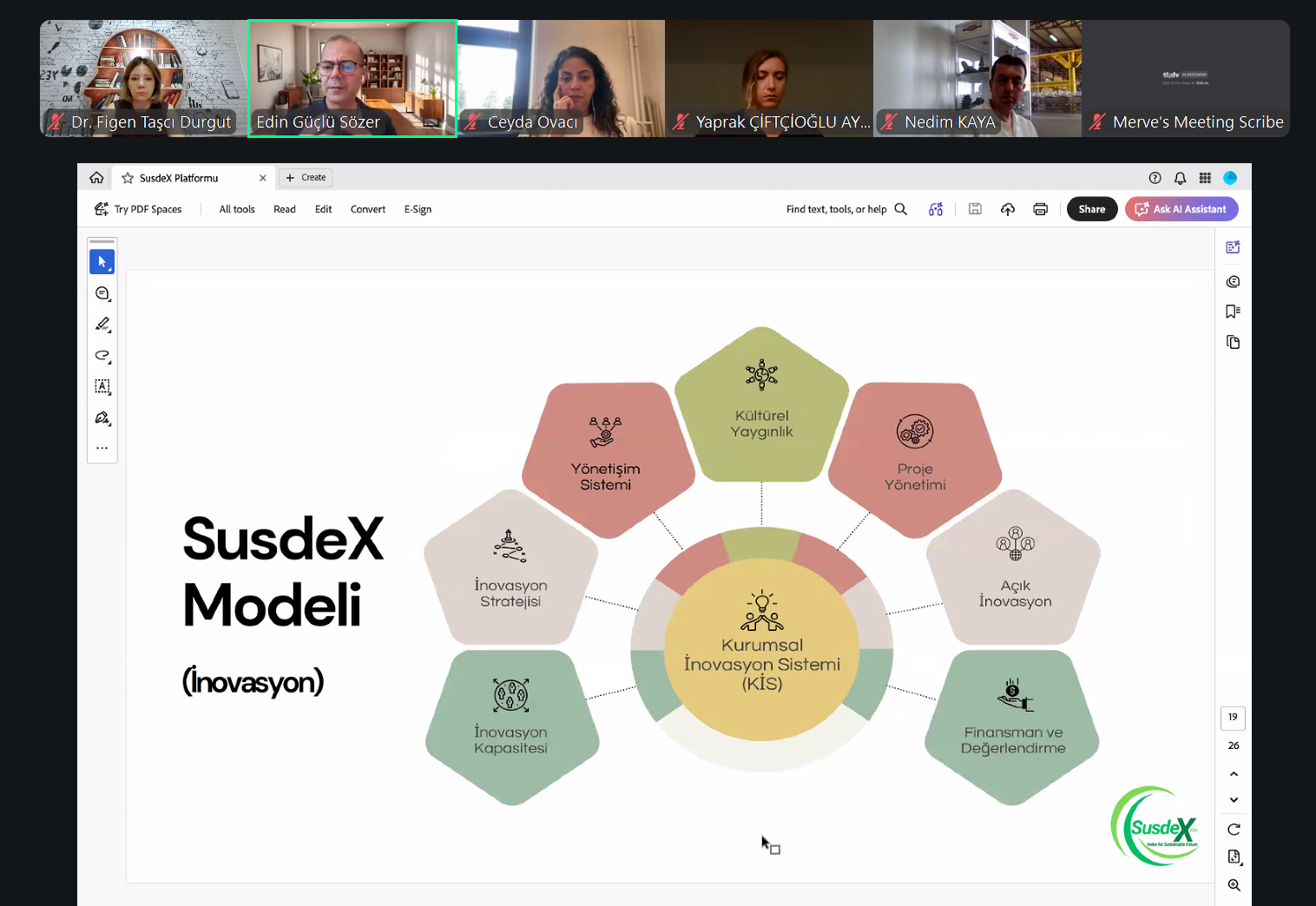Select Merve's Meeting Scribe tile
Viewport: 1316px width, 906px height.
pyautogui.click(x=1186, y=78)
